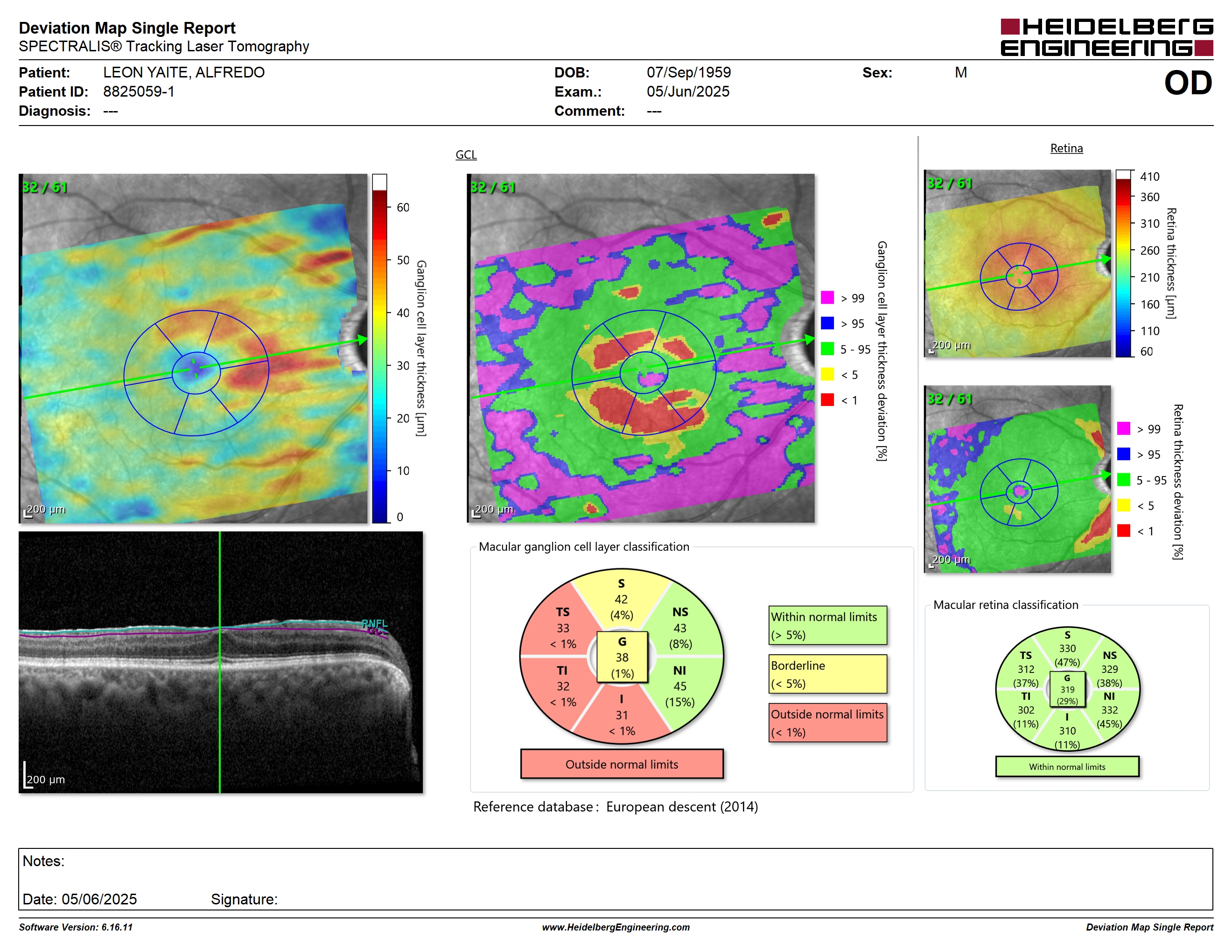The height and width of the screenshot is (952, 1232).
Task: Click the exam date 05/Jun/2025
Action: tap(688, 92)
